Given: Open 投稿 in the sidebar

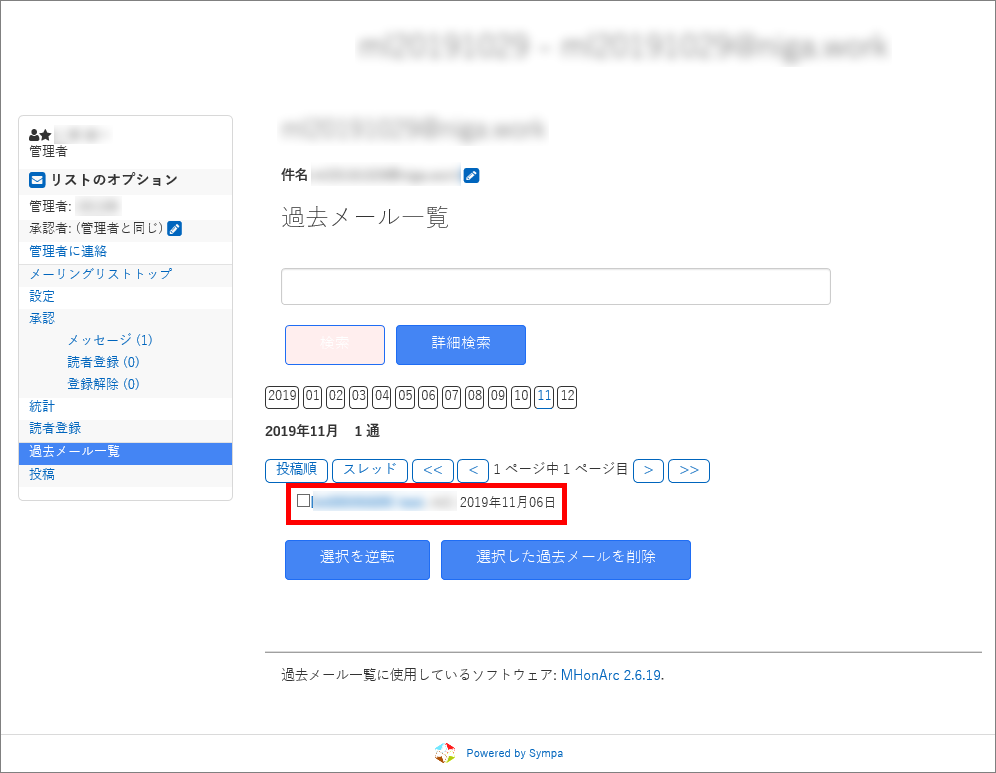Looking at the screenshot, I should (42, 474).
